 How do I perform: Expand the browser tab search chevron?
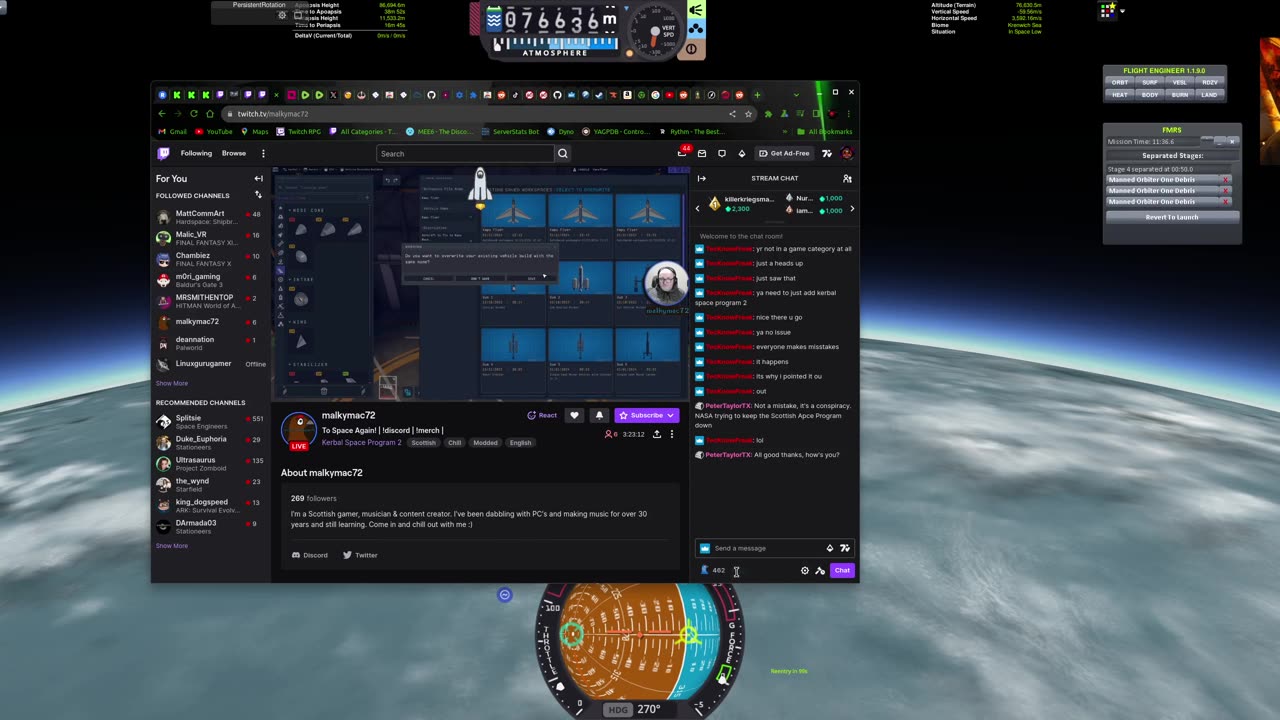tap(796, 95)
